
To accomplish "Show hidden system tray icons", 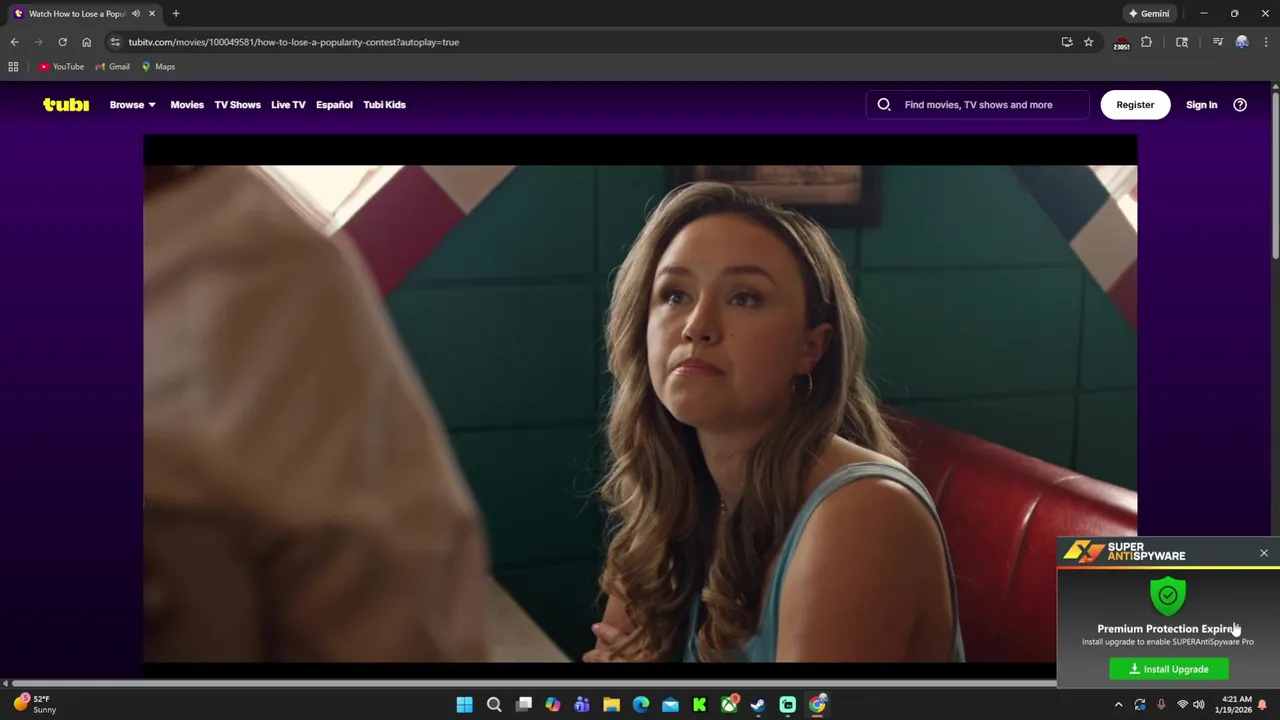I will point(1118,704).
